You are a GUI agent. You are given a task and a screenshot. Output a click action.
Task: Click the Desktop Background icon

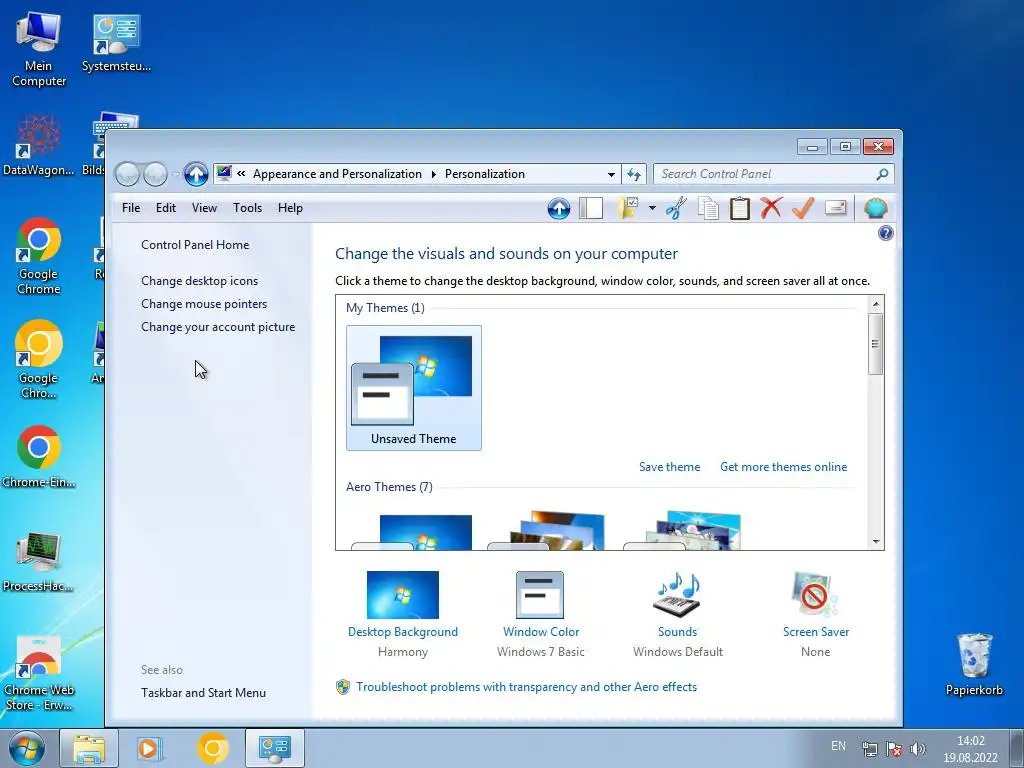pos(402,595)
